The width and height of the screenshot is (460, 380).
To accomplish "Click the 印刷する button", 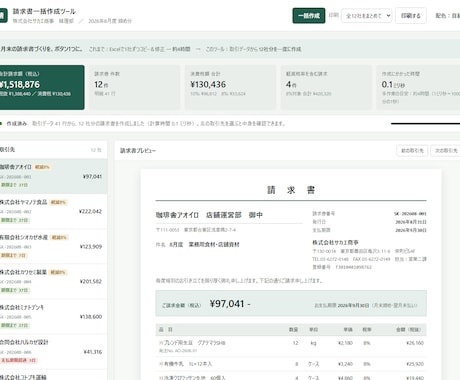I will (x=411, y=16).
